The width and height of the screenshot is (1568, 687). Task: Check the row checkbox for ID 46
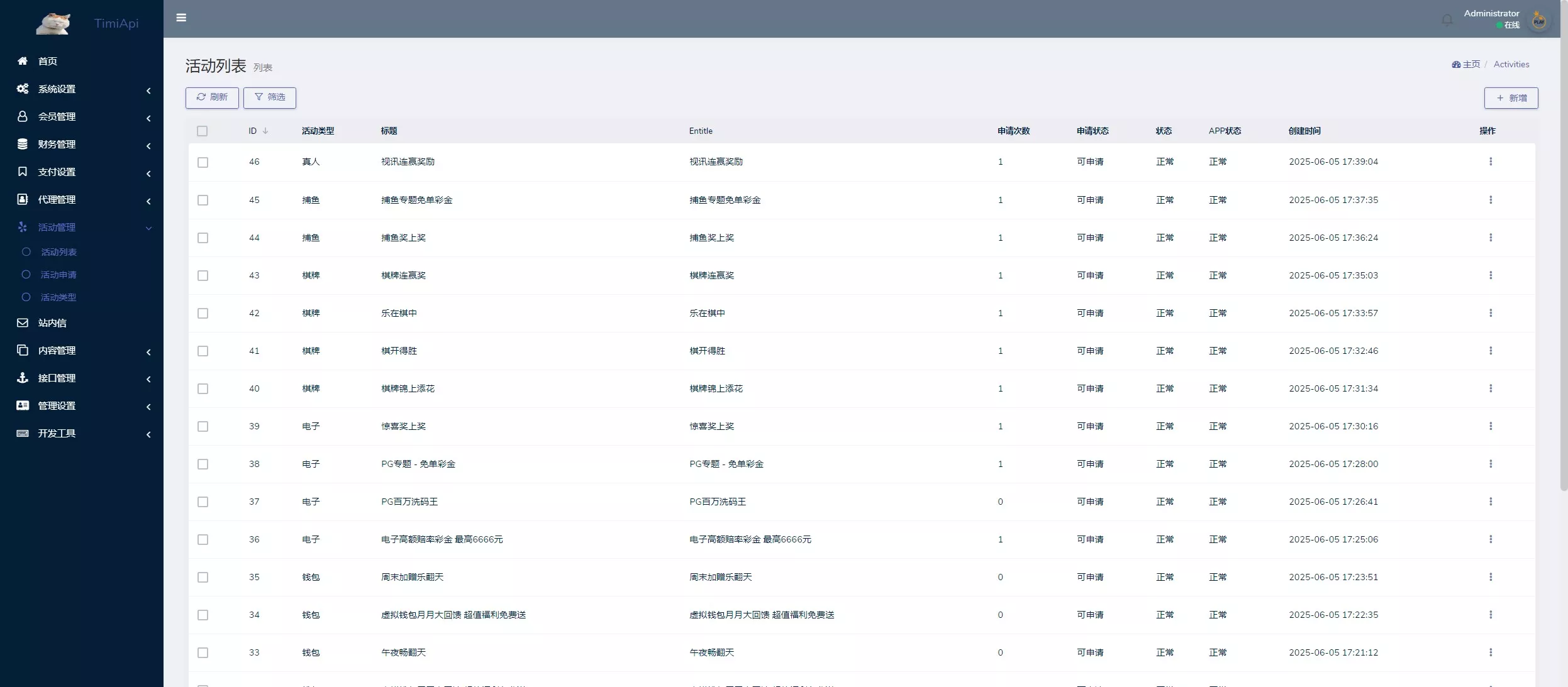203,162
